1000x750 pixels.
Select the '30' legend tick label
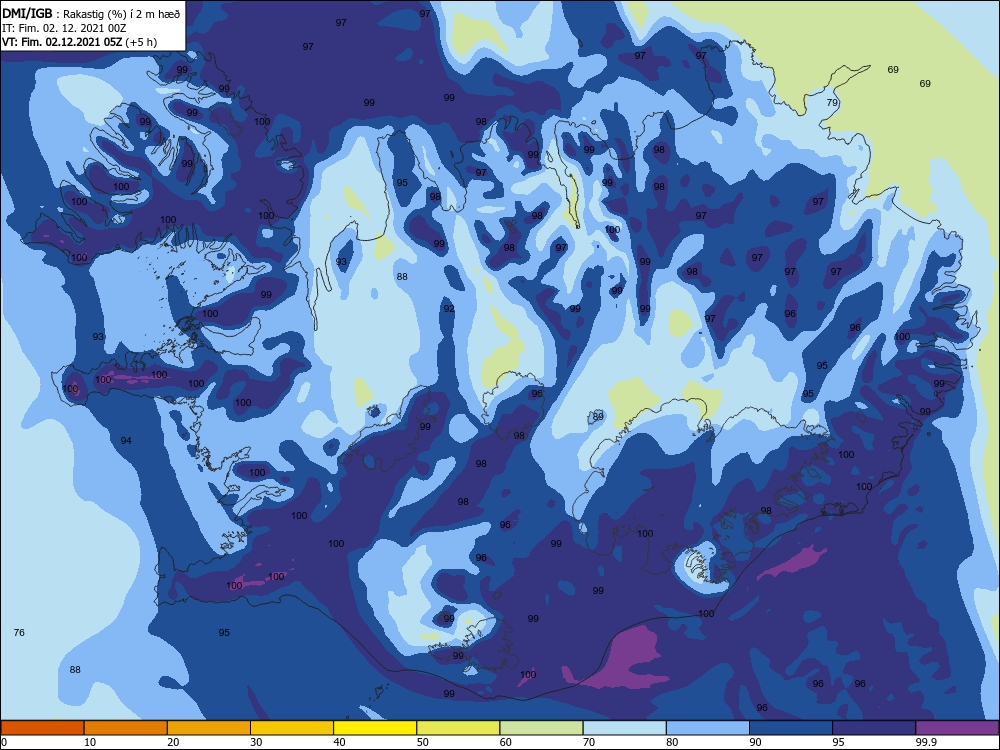click(x=256, y=742)
